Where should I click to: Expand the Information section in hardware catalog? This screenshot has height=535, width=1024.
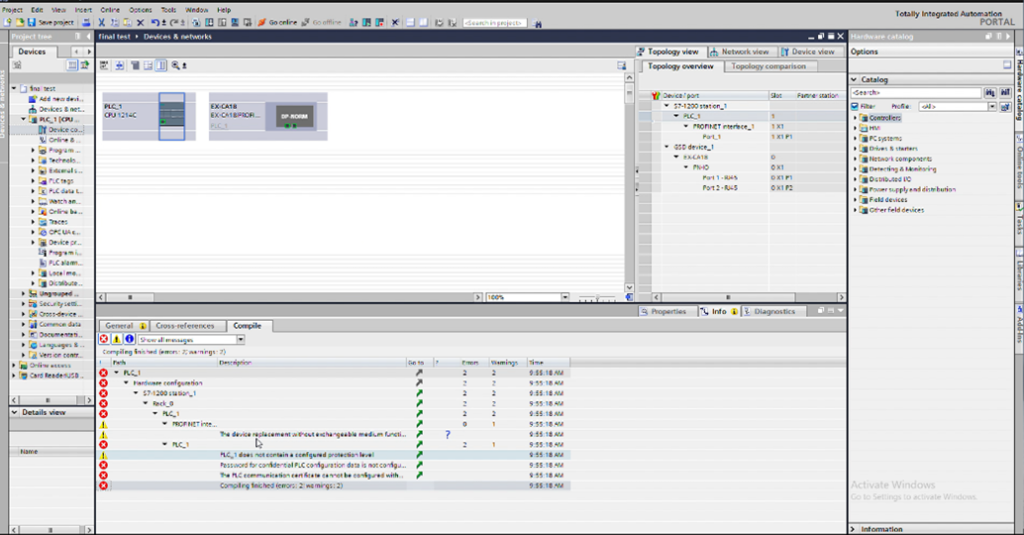click(854, 529)
